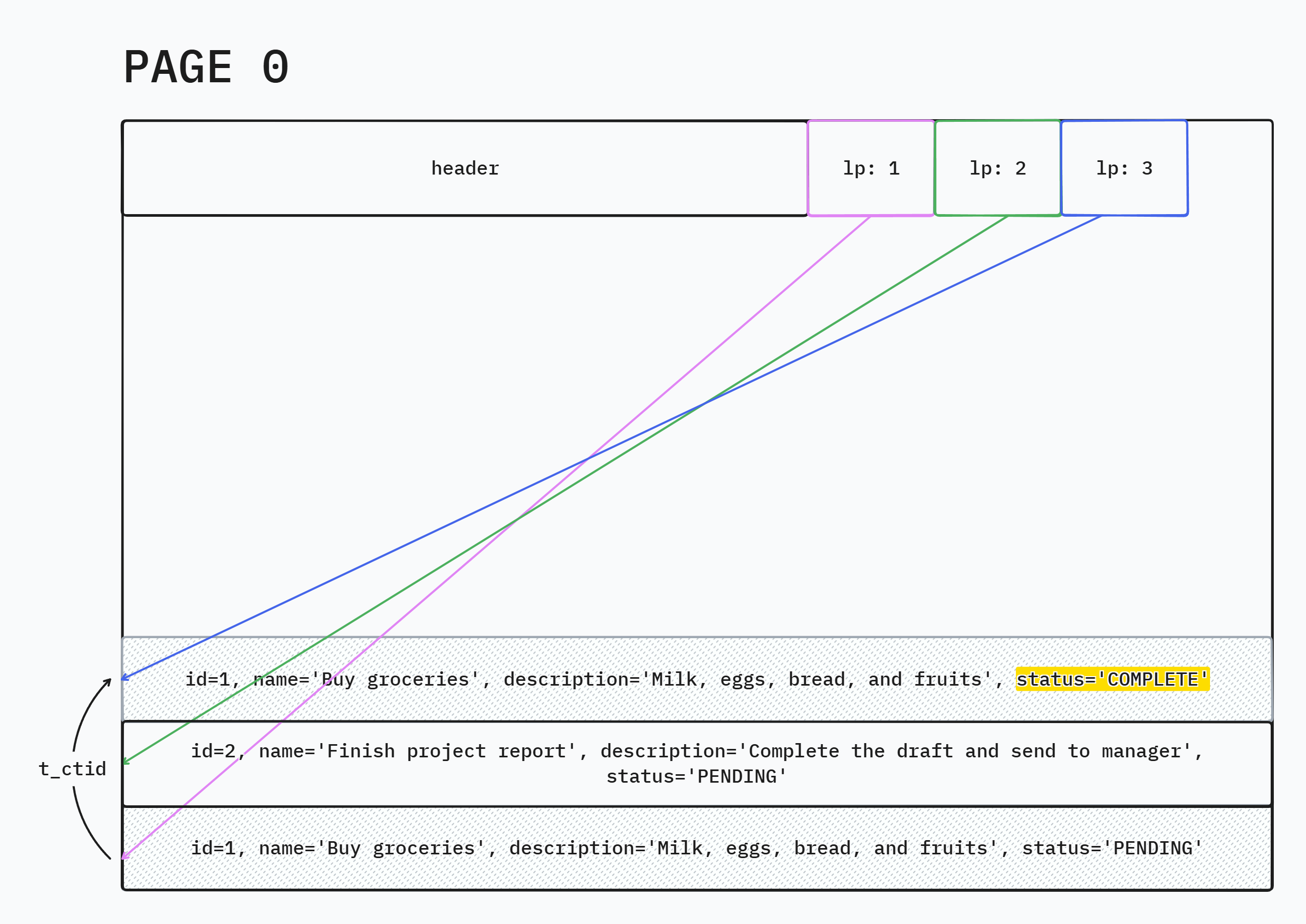Click description='Complete the draft...' text
The height and width of the screenshot is (924, 1306).
tap(896, 751)
